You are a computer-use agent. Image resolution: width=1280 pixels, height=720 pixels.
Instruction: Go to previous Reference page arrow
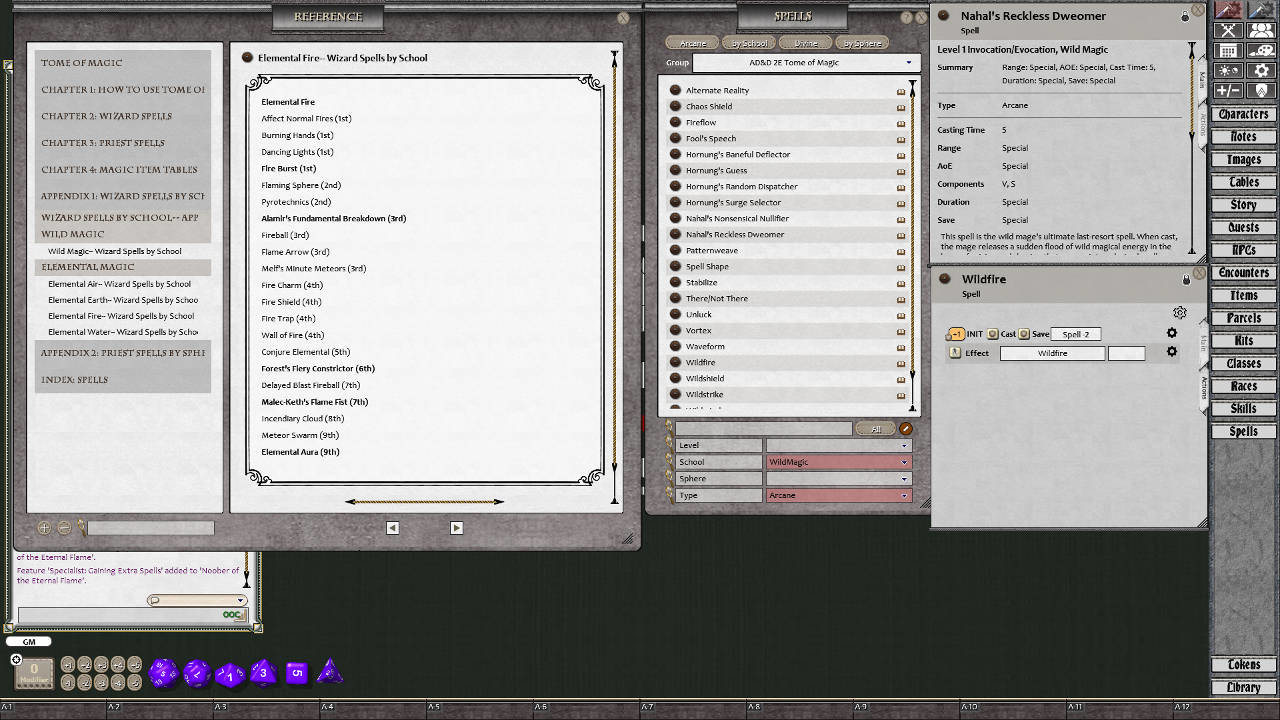392,528
